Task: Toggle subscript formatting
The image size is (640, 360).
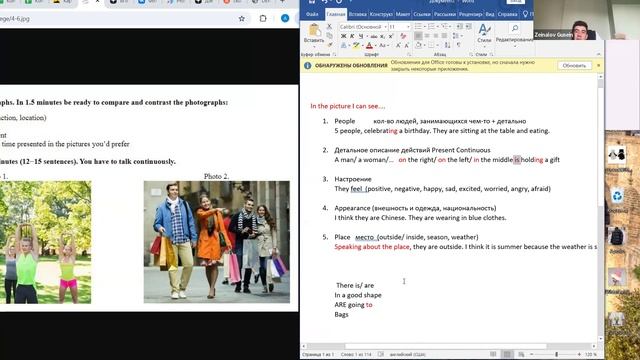Action: (382, 36)
